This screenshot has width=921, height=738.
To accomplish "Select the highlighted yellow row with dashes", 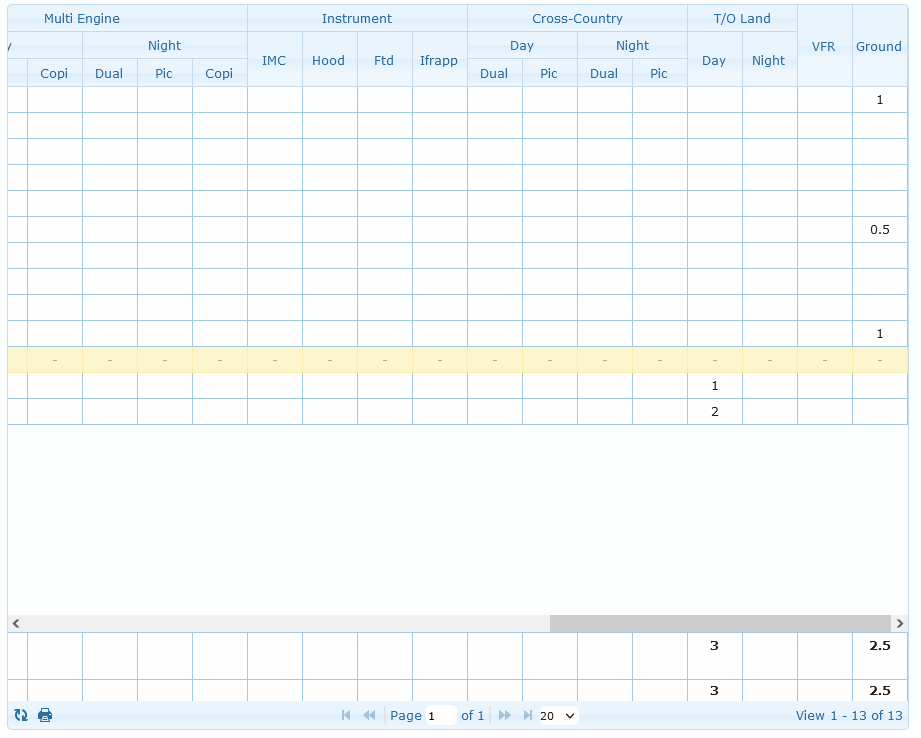I will tap(440, 360).
